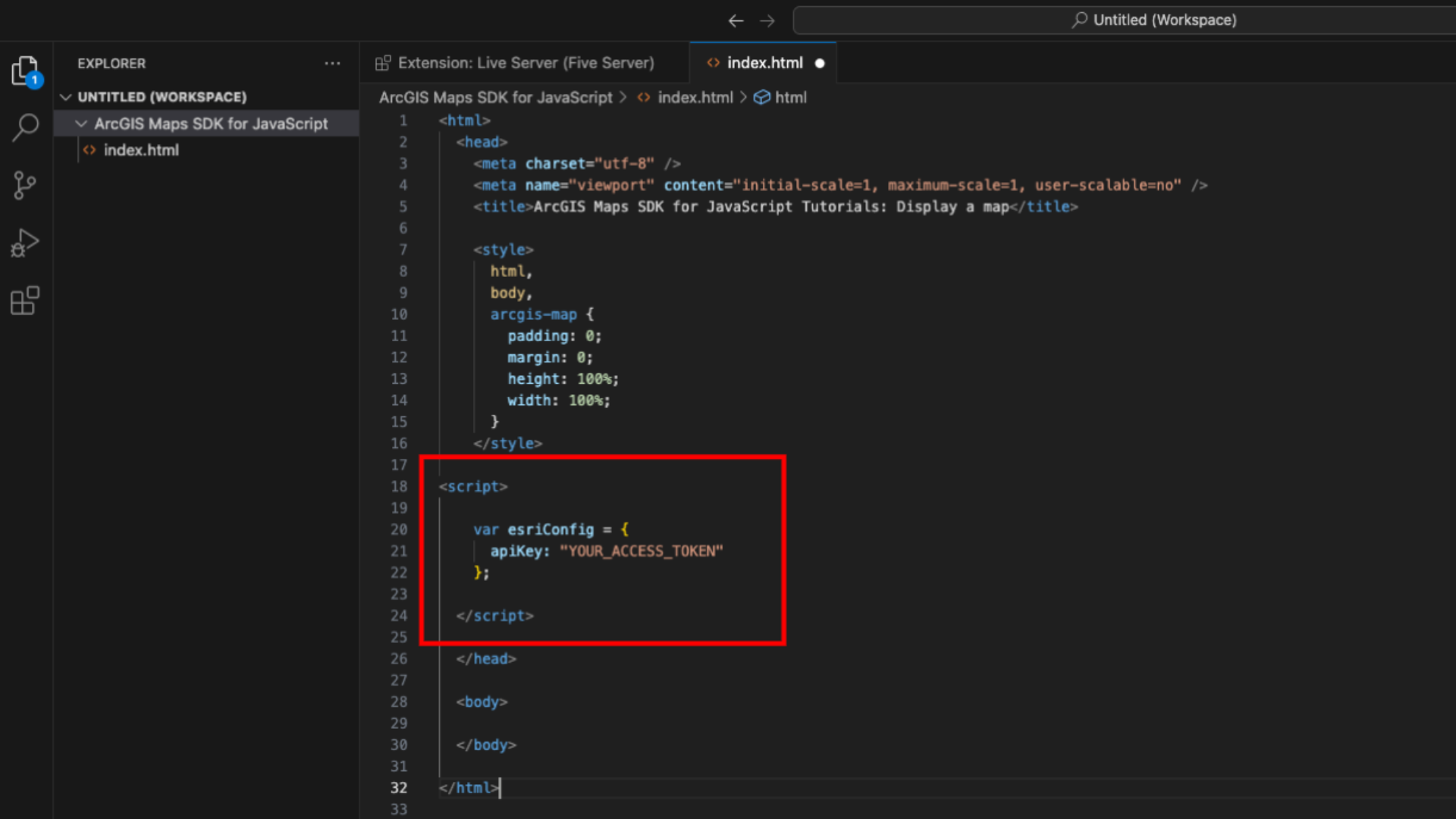Open the Source Control view

click(25, 185)
